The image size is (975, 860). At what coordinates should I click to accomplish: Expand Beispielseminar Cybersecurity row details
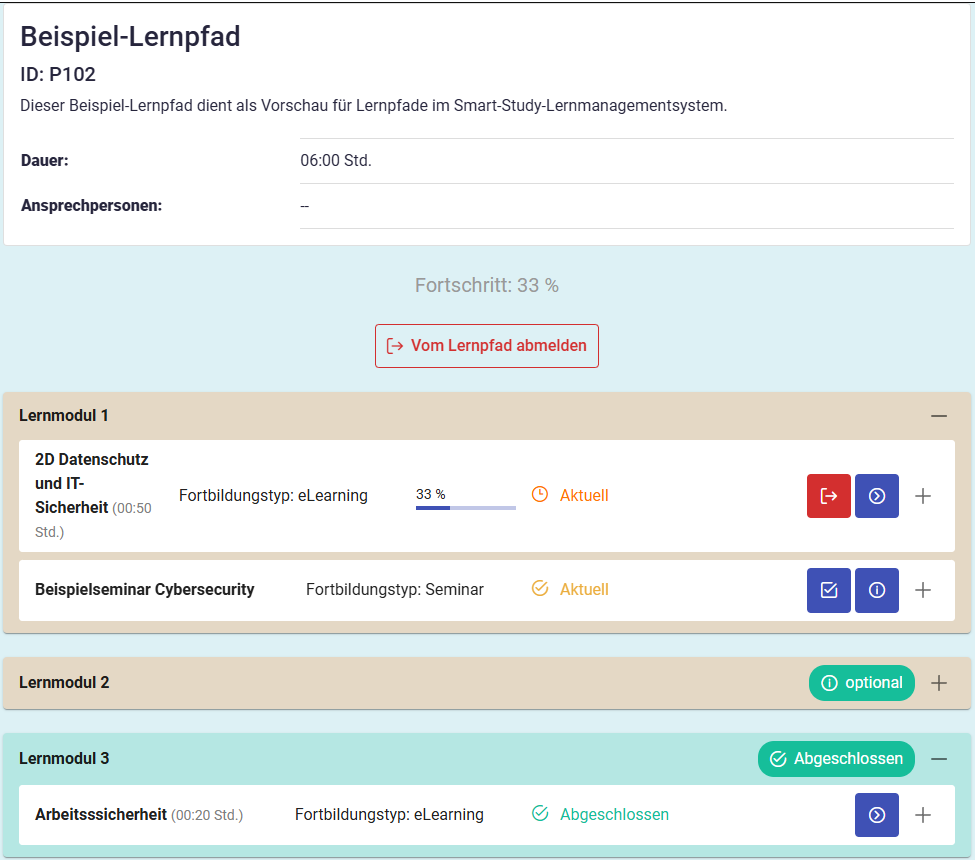click(923, 590)
